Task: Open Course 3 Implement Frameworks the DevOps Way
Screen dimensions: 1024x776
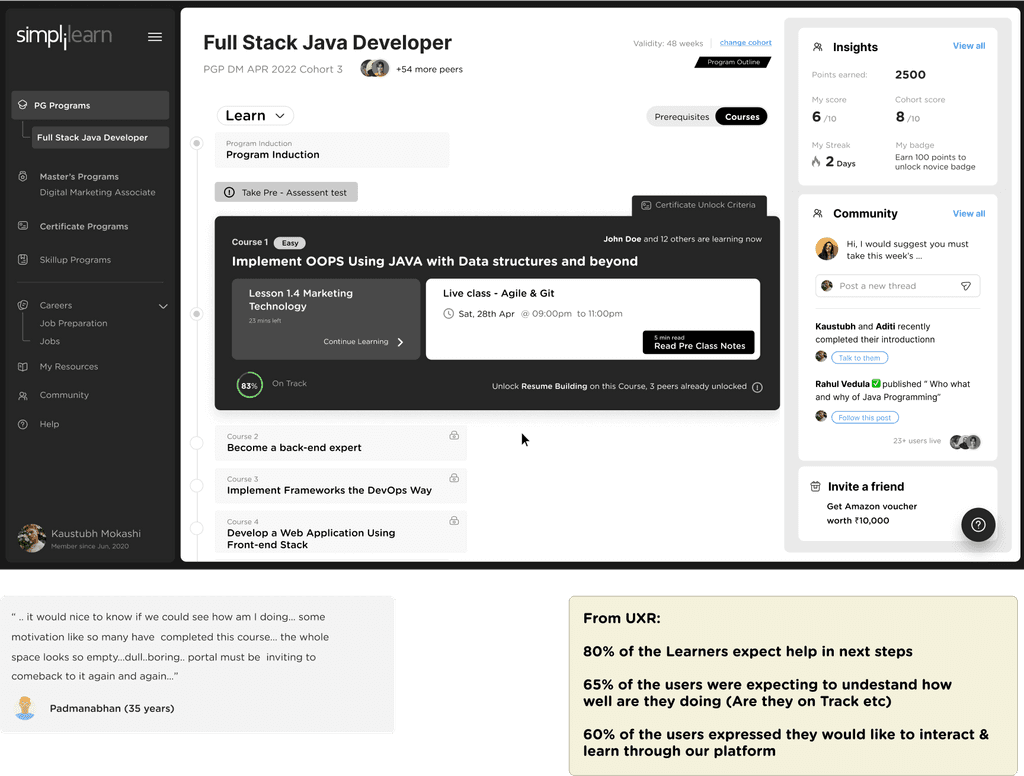Action: [340, 485]
